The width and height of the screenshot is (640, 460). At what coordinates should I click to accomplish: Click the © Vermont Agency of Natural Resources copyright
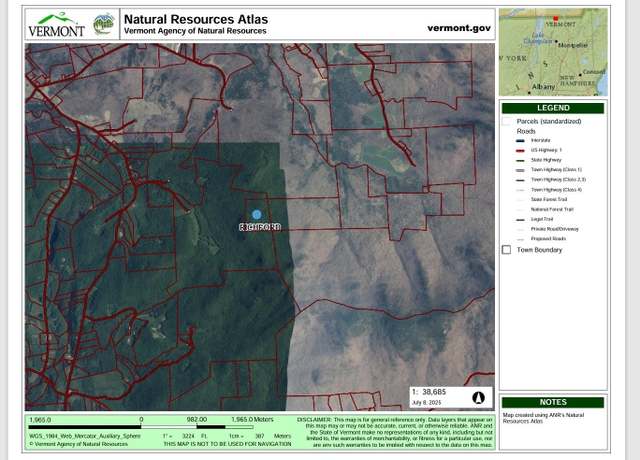pos(78,444)
